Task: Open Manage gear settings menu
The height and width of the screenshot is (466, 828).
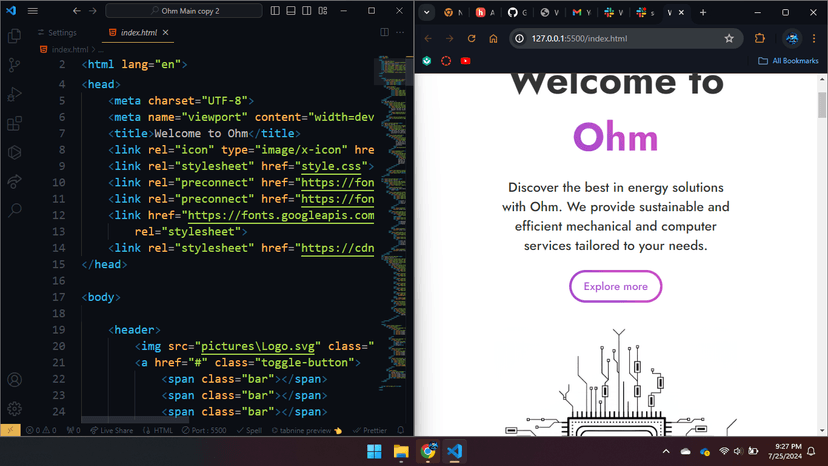Action: [x=14, y=408]
